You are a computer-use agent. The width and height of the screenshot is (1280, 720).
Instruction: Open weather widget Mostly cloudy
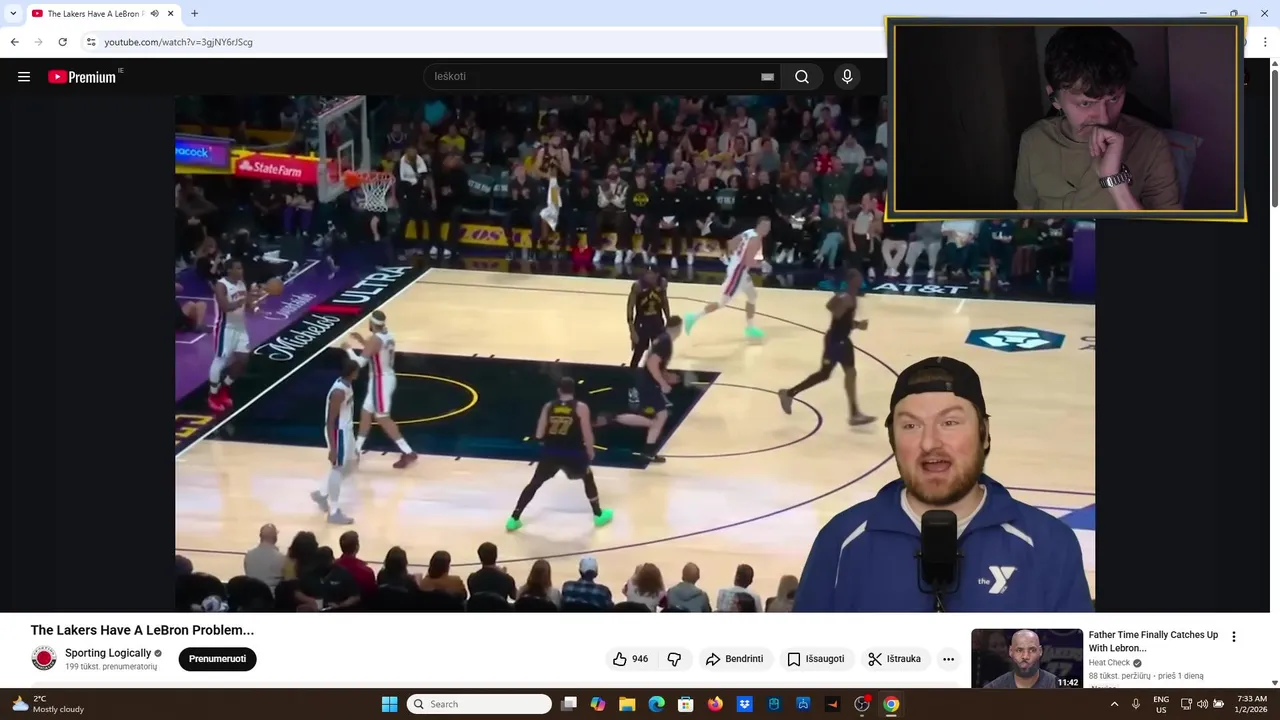pyautogui.click(x=48, y=704)
